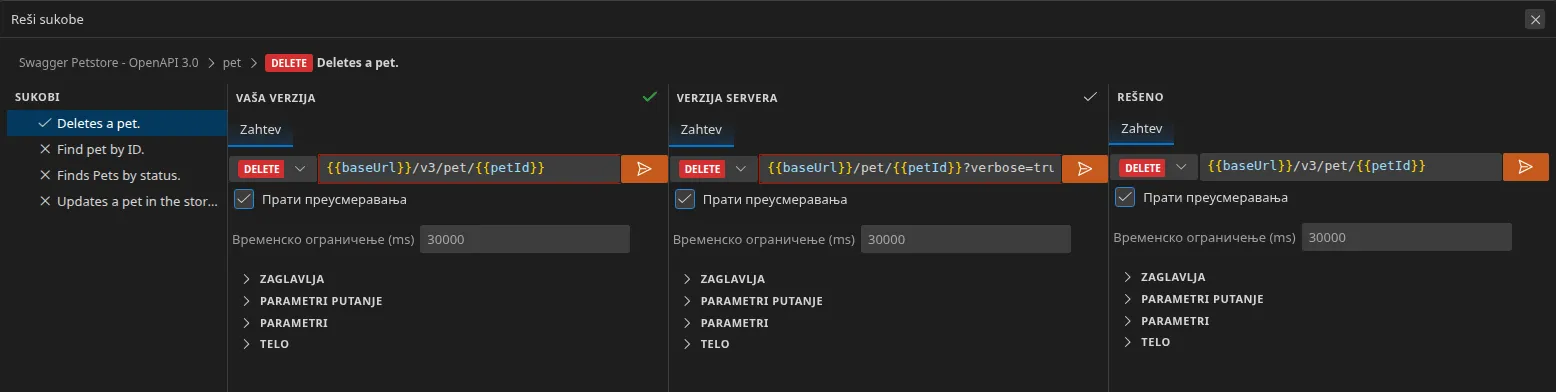The image size is (1556, 392).
Task: Edit timeout field in Rešeno panel
Action: pos(1407,238)
